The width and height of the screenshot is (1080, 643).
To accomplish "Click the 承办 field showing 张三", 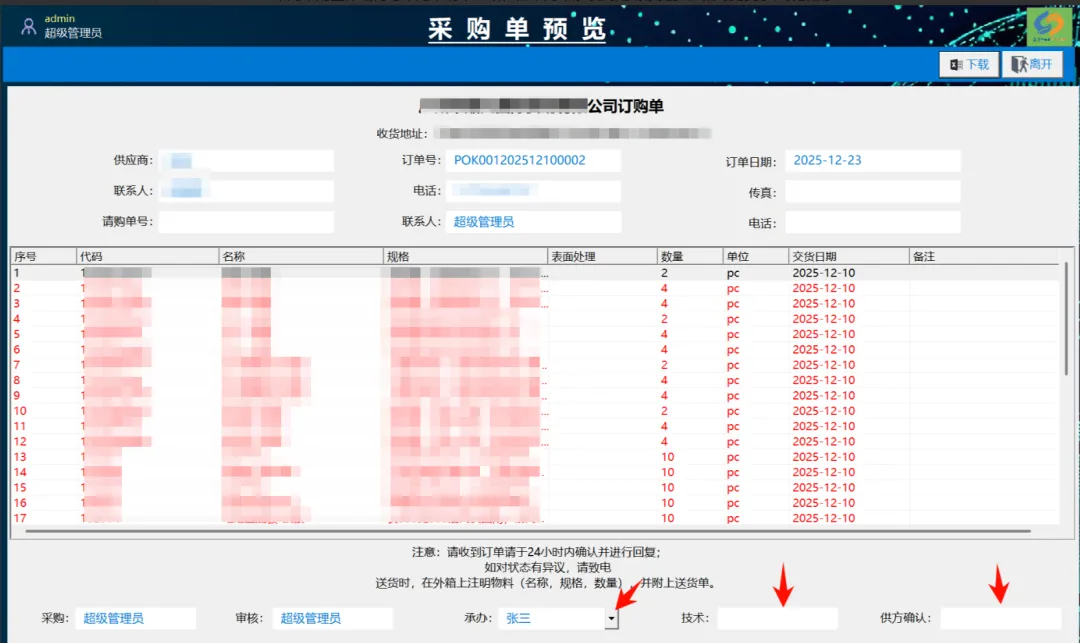I will point(552,618).
